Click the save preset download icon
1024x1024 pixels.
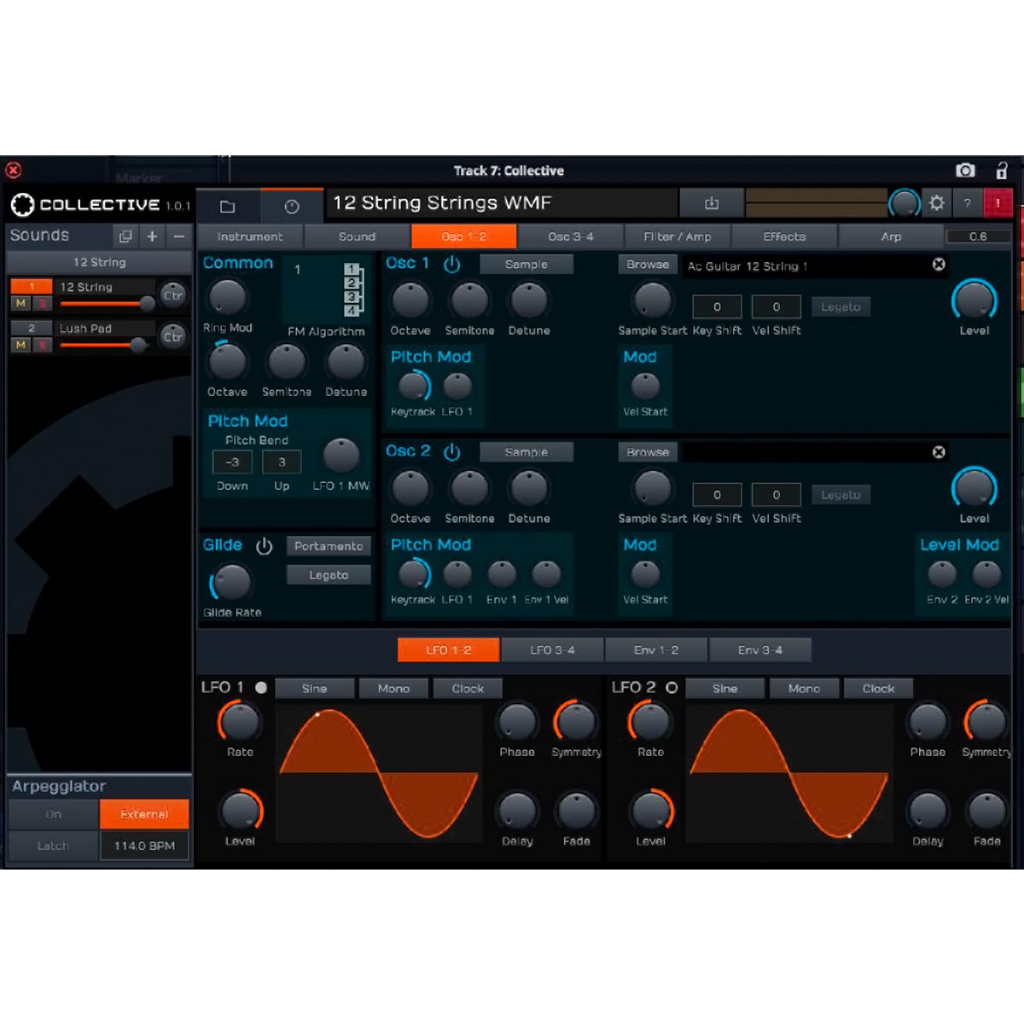(711, 204)
